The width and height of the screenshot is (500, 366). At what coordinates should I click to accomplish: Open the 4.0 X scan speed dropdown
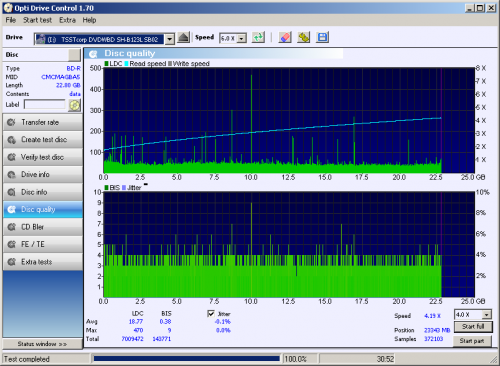(487, 315)
